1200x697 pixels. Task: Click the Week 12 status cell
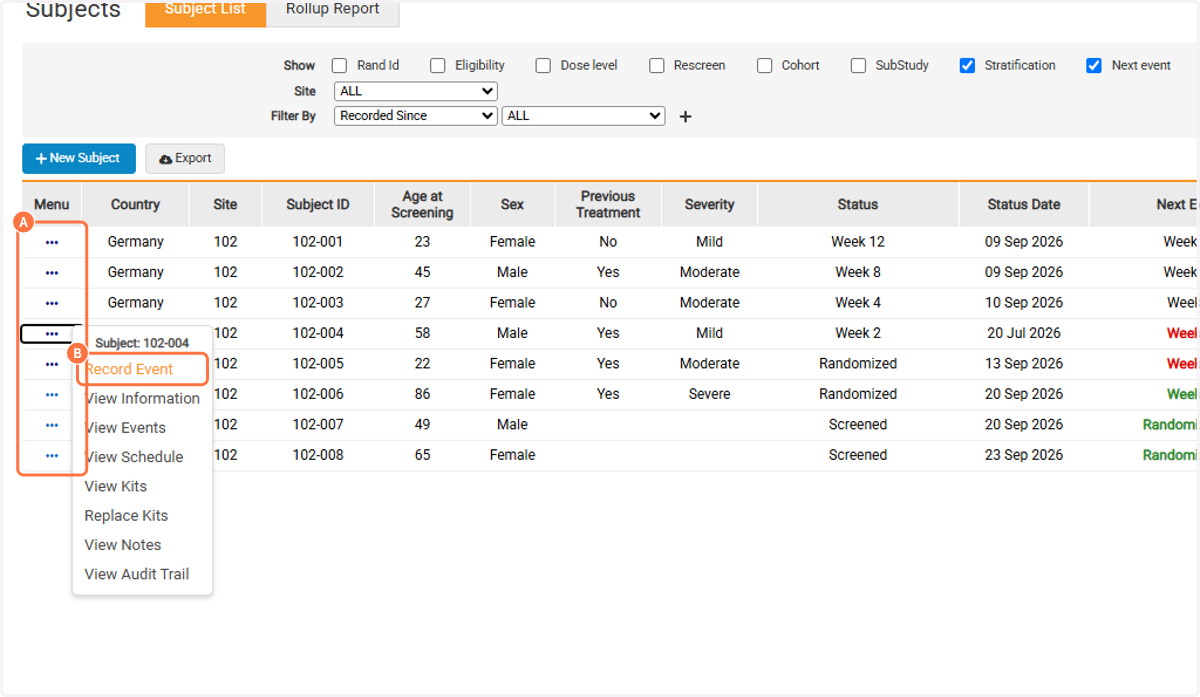point(858,242)
